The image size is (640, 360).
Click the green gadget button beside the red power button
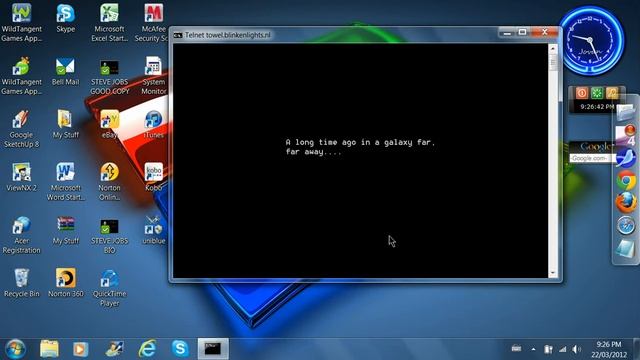596,93
